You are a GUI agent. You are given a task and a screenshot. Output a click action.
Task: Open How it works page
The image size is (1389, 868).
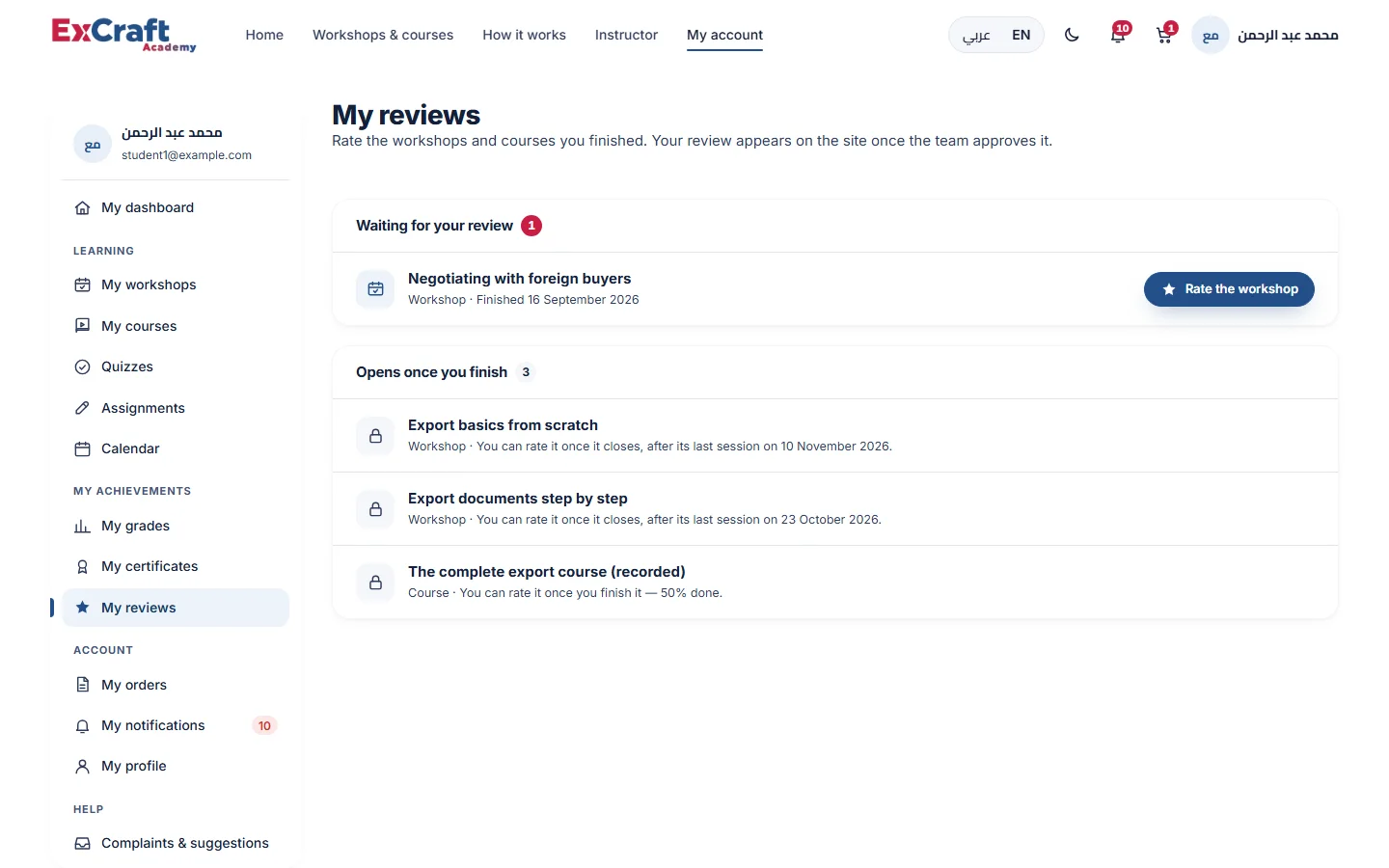coord(524,35)
